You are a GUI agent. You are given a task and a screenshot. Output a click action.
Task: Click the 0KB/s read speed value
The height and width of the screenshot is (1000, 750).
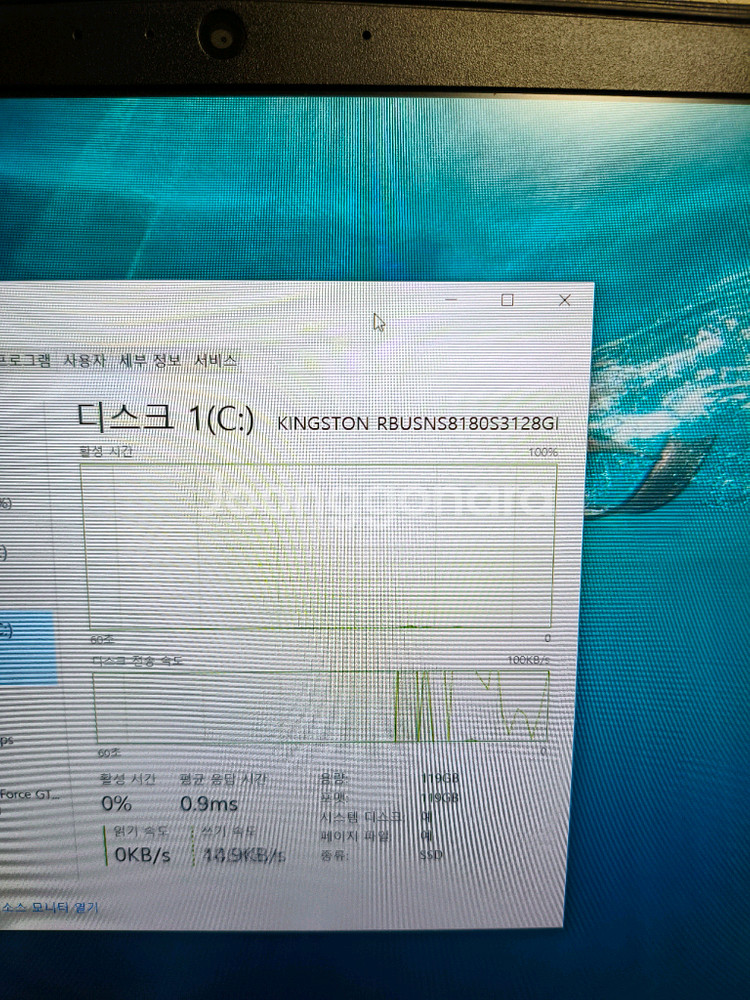(x=141, y=856)
